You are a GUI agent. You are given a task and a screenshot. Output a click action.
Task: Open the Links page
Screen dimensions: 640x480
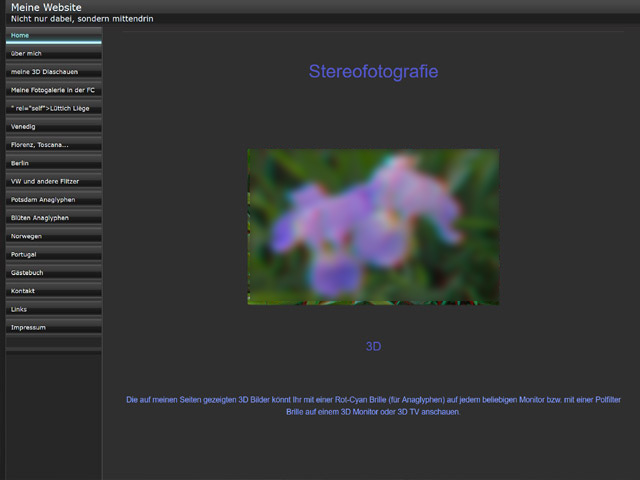(52, 309)
